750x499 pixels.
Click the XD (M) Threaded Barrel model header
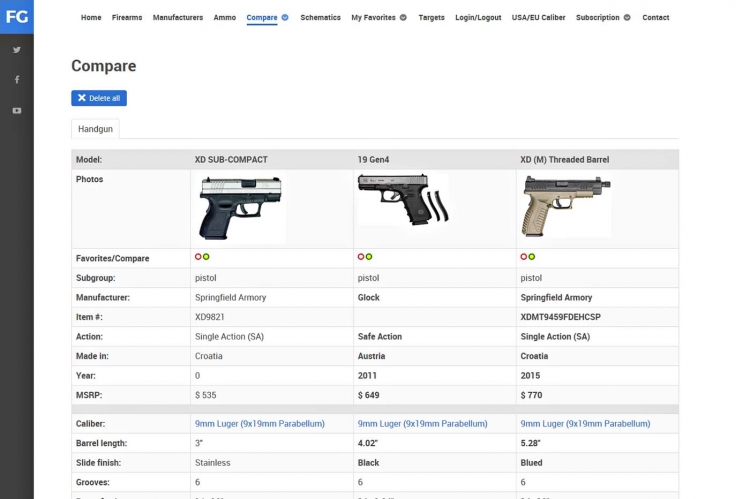tap(565, 160)
